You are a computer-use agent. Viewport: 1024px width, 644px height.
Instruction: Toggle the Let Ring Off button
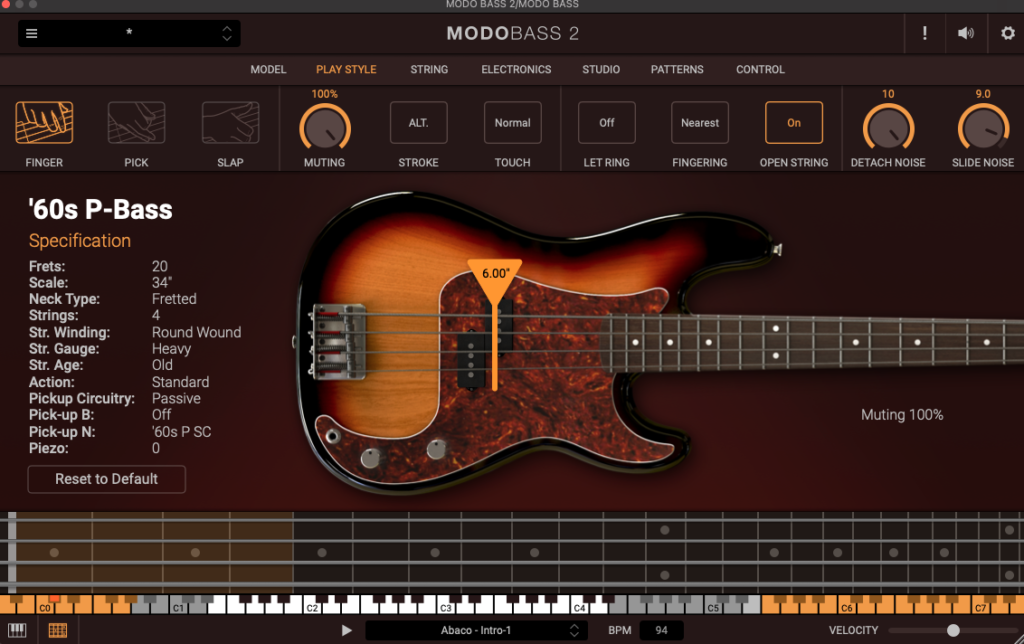[607, 123]
